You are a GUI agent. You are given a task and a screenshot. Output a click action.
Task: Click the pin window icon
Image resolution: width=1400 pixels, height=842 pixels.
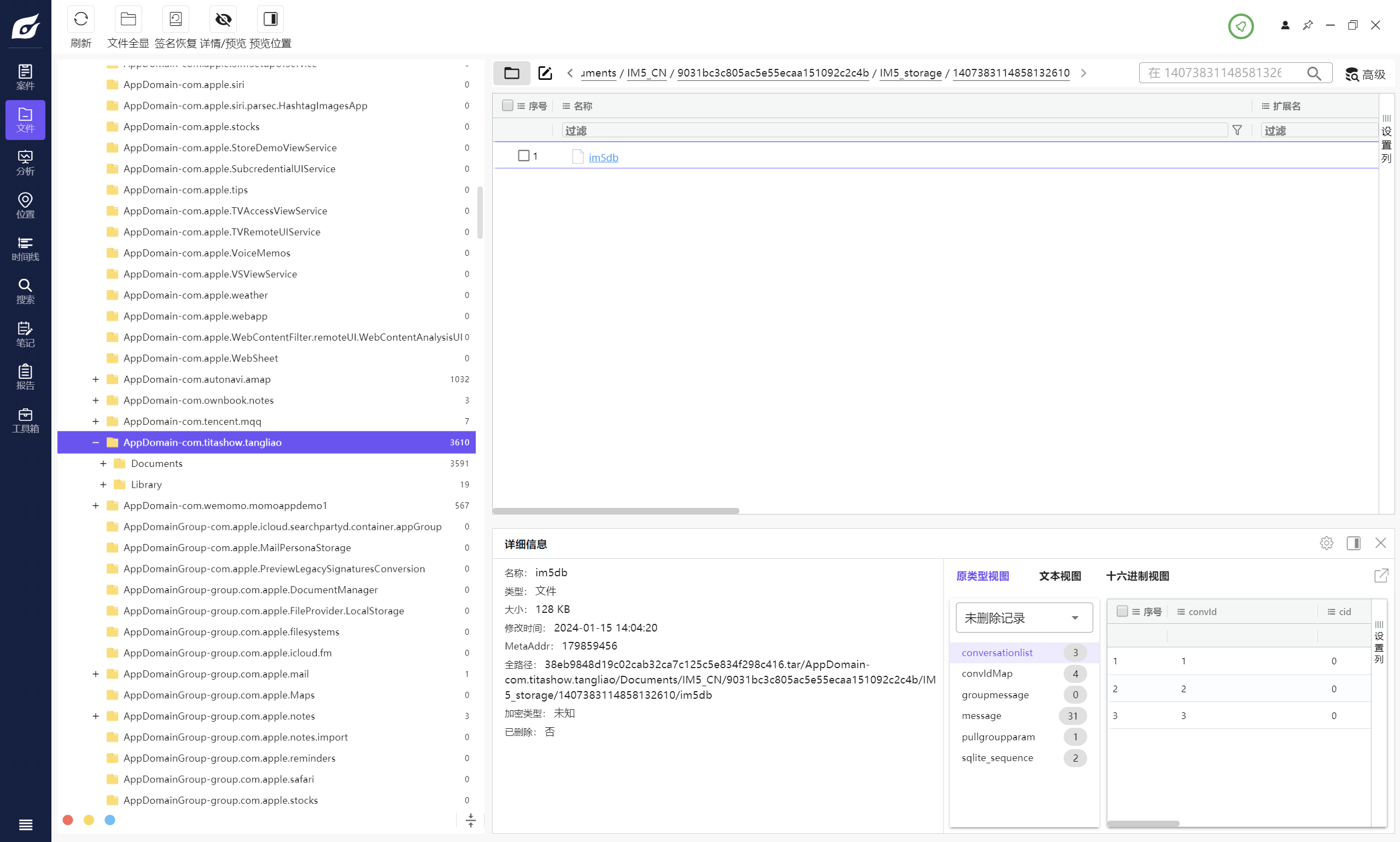tap(1308, 25)
